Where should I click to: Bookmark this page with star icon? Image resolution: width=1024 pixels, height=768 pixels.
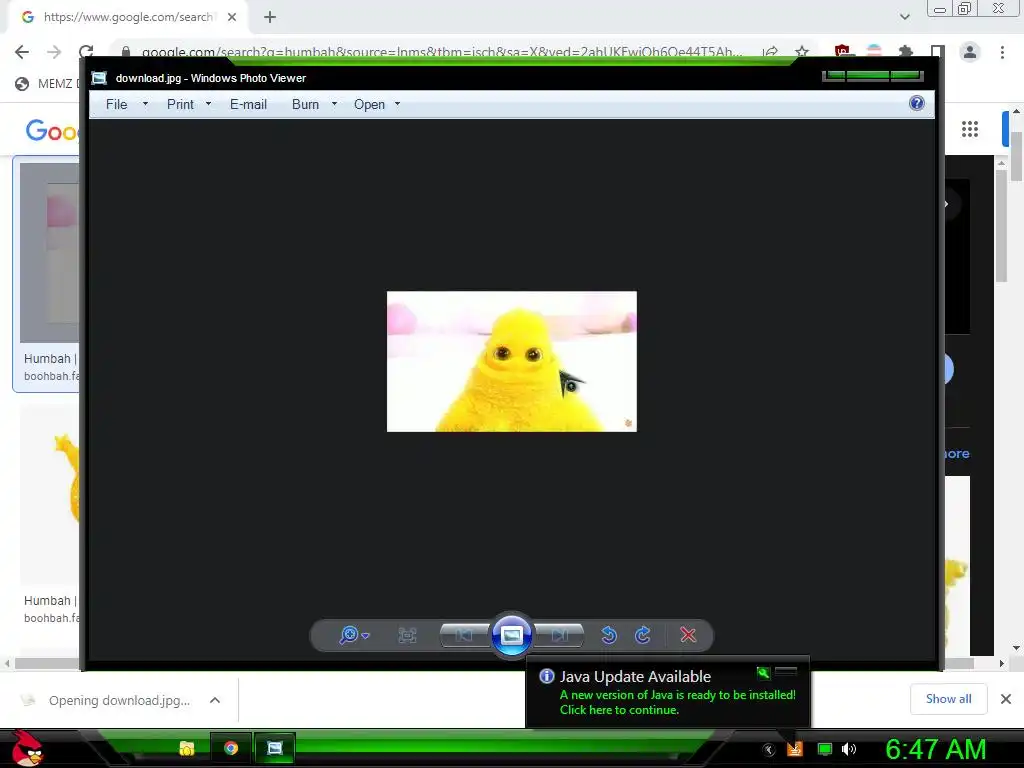click(x=802, y=52)
